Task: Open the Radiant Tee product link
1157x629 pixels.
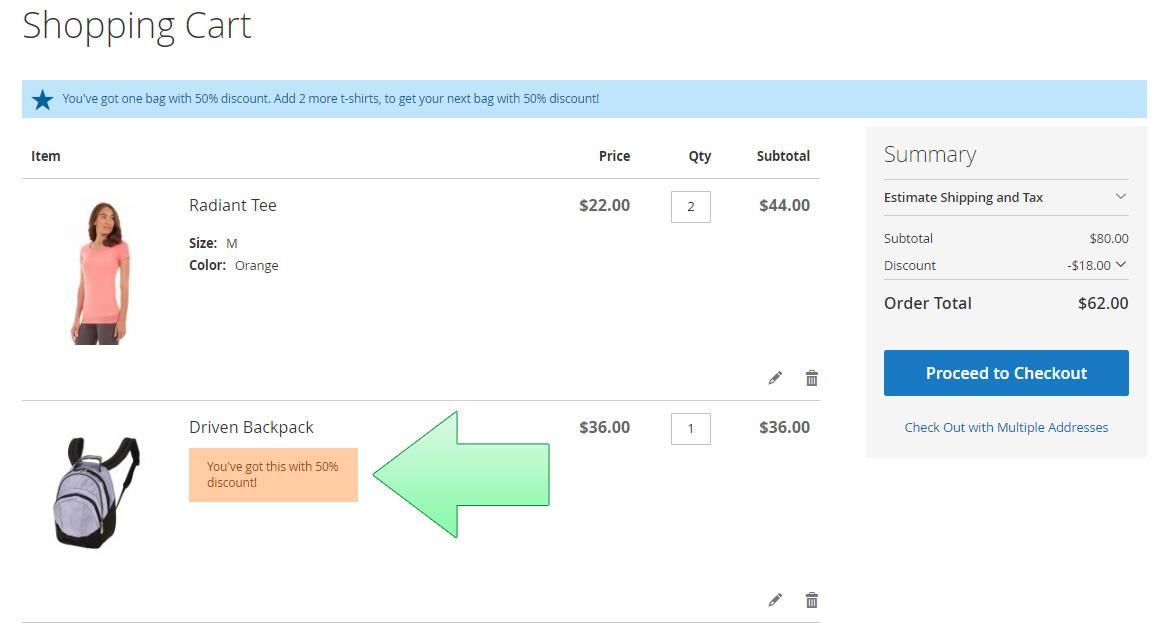Action: pyautogui.click(x=232, y=205)
